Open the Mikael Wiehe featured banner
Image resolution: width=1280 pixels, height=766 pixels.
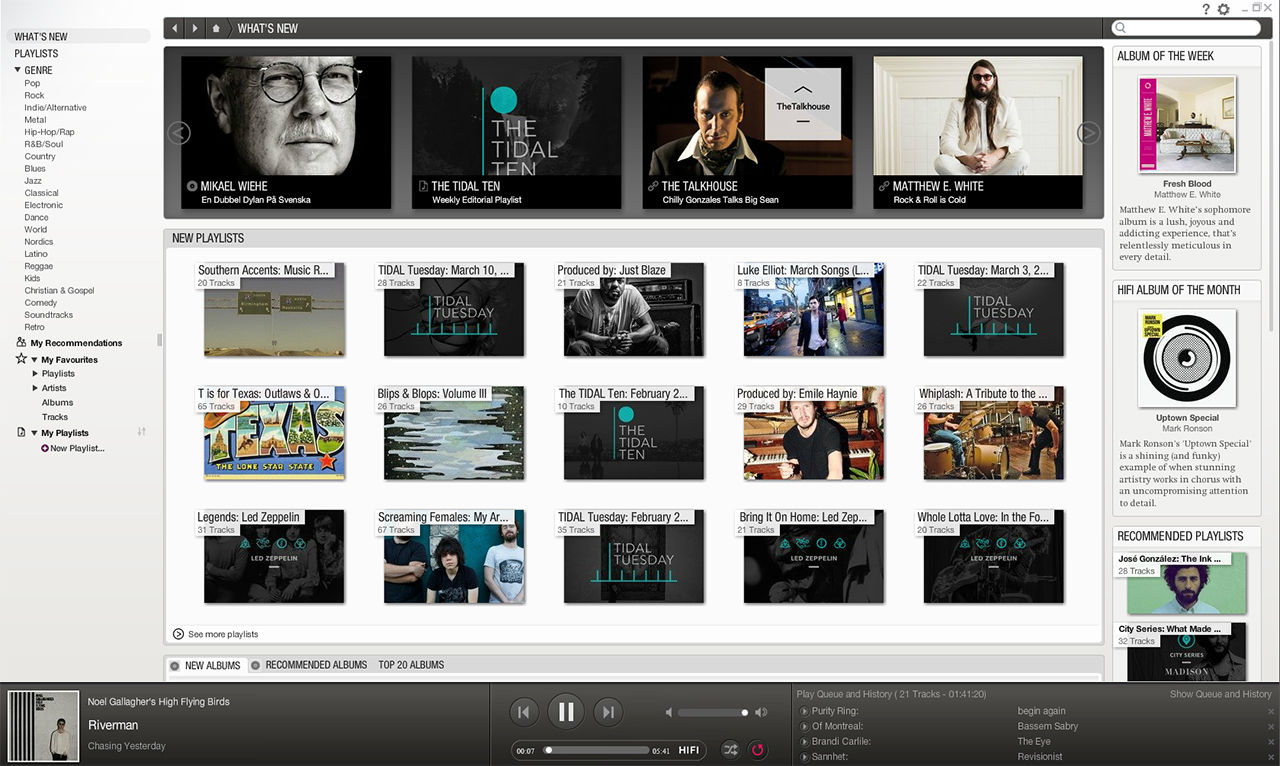286,132
